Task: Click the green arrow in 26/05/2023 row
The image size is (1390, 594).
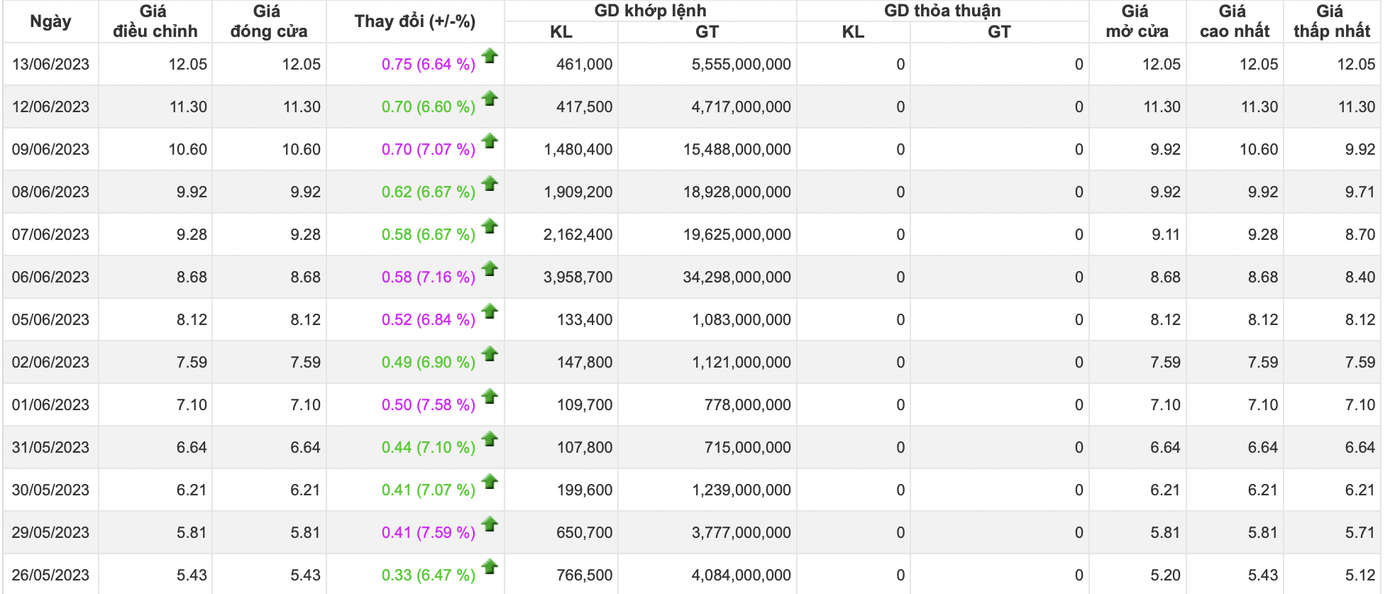Action: (x=489, y=567)
